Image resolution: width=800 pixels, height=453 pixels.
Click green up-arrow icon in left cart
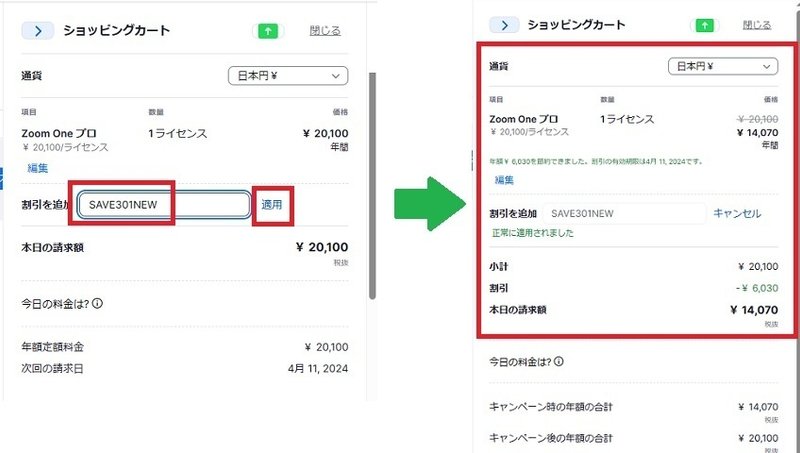click(268, 31)
